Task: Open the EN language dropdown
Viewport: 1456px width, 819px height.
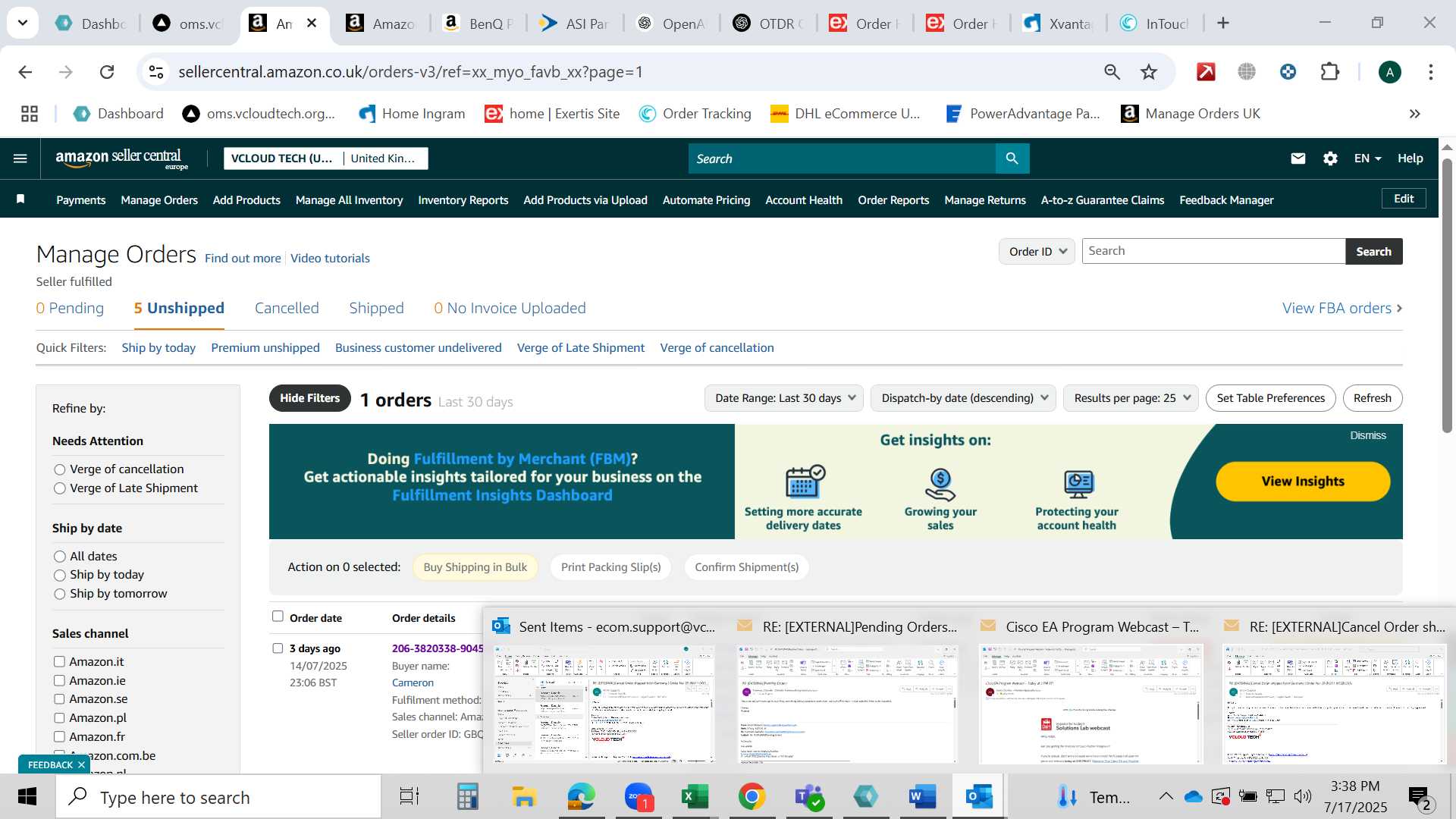Action: pyautogui.click(x=1367, y=158)
